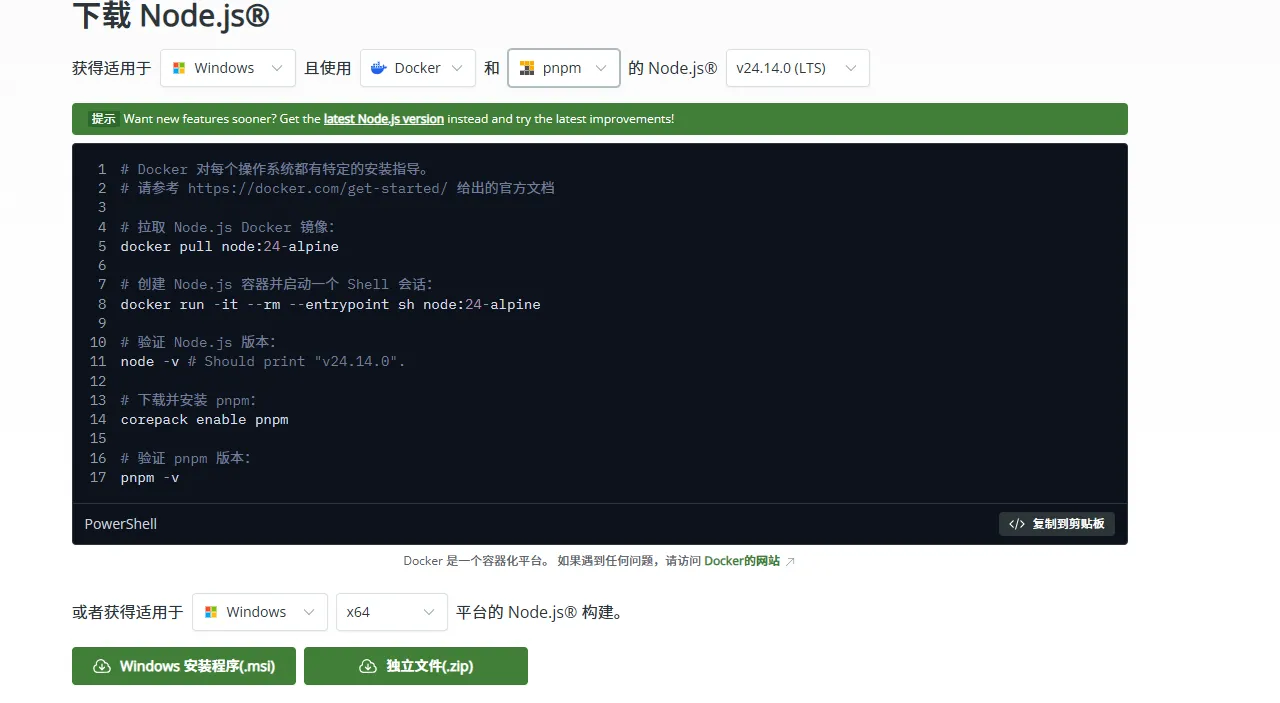The height and width of the screenshot is (703, 1280).
Task: Click the download icon on the ZIP button
Action: (368, 666)
